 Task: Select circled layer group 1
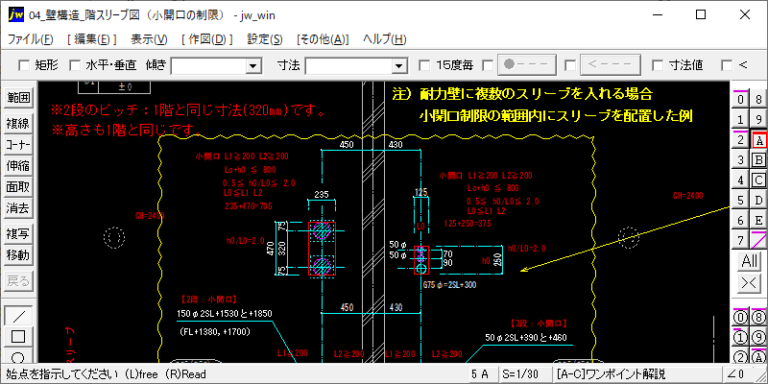[x=741, y=337]
